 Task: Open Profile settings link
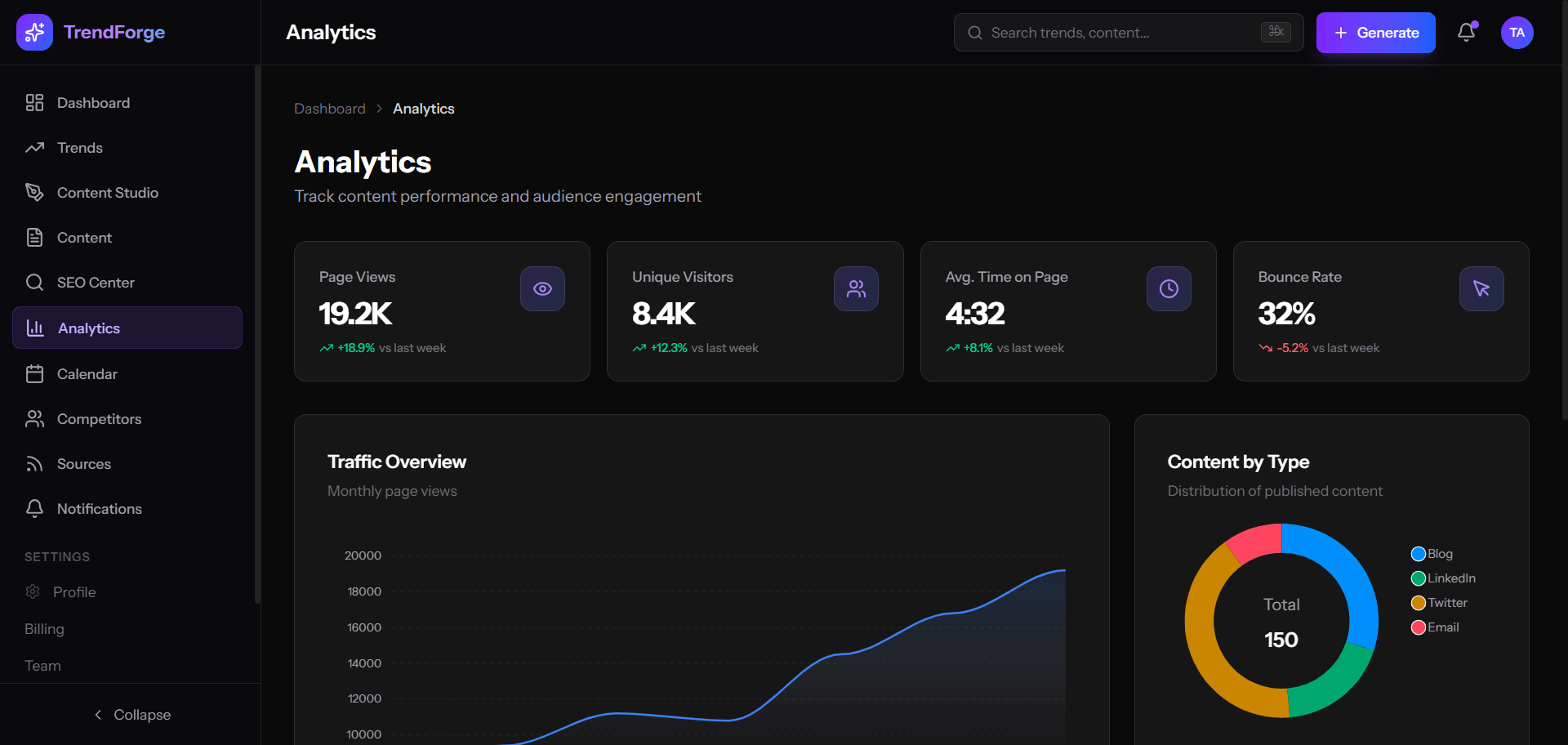[x=74, y=592]
